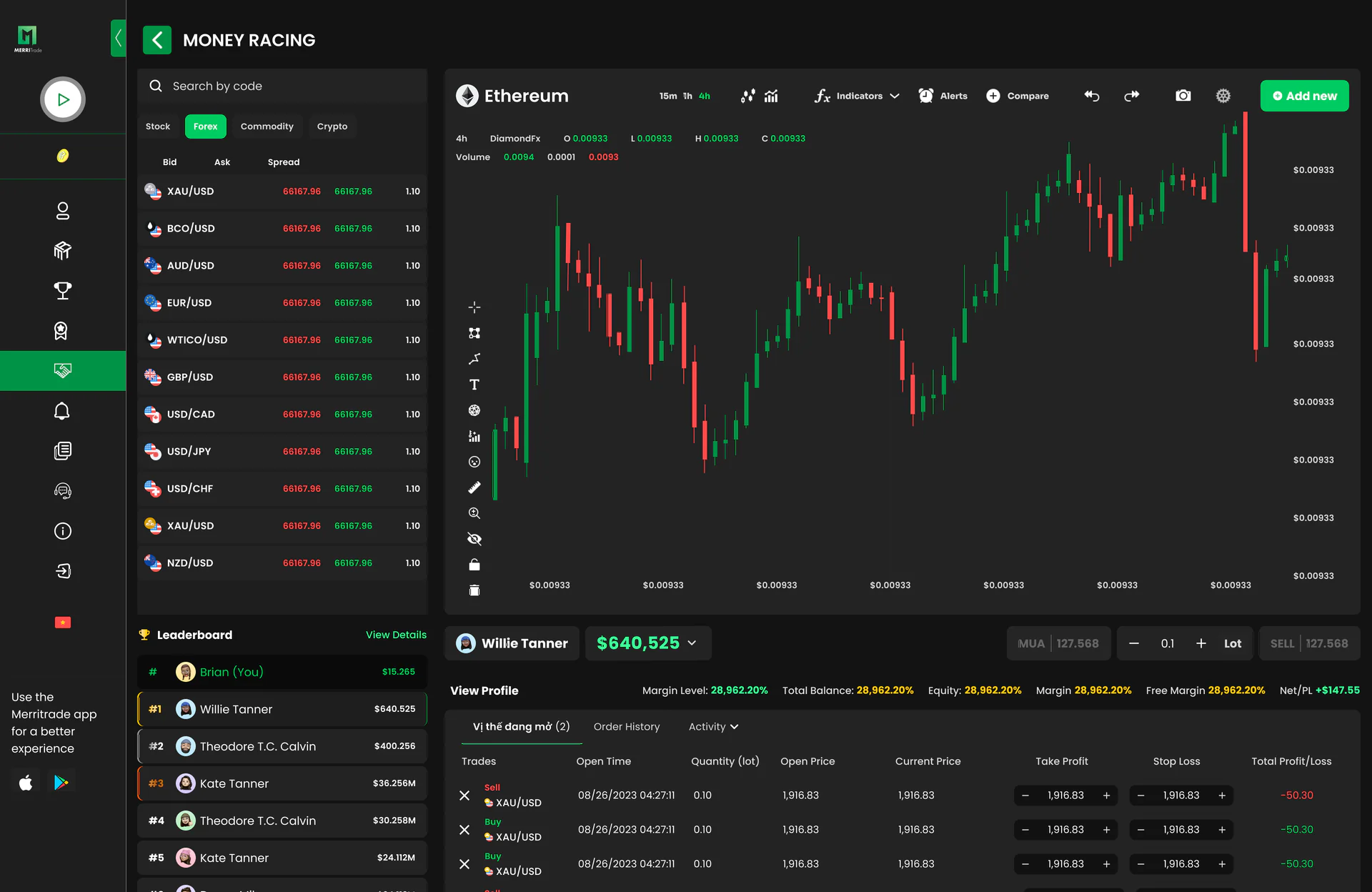
Task: Select the ruler measure tool
Action: [474, 487]
